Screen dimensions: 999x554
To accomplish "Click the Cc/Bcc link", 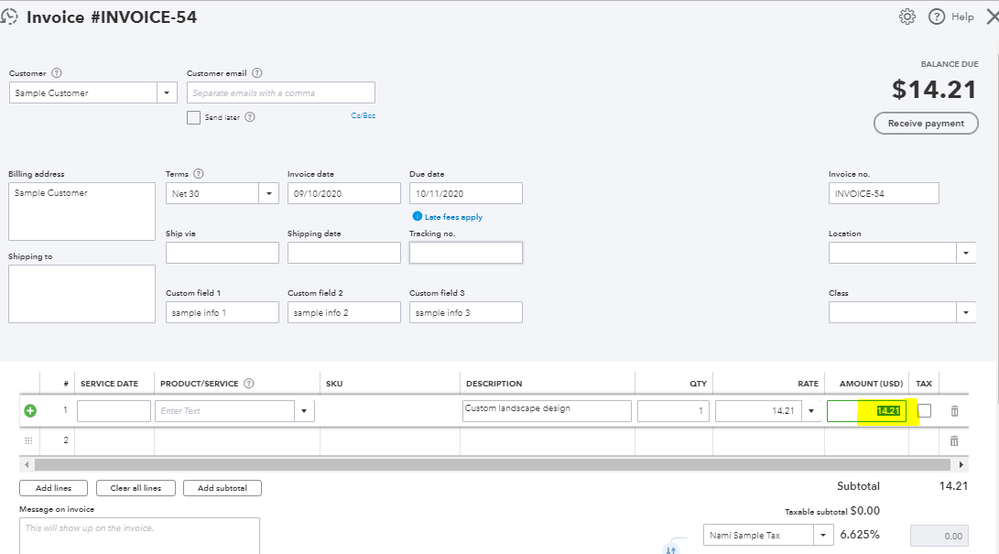I will click(363, 115).
